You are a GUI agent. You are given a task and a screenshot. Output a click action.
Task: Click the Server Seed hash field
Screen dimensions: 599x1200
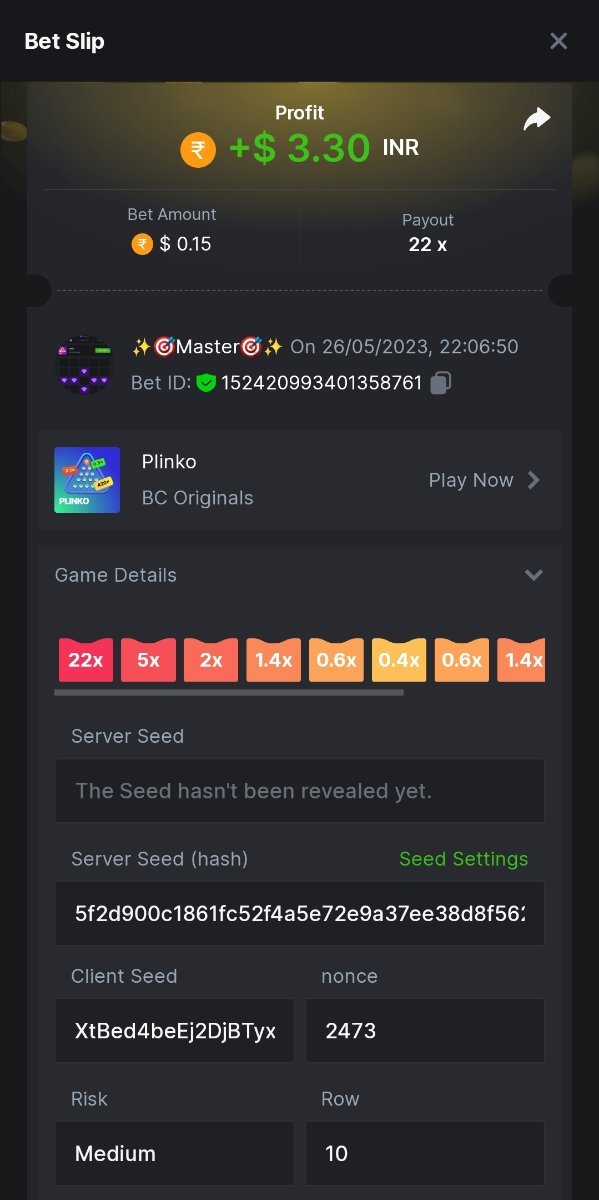(299, 913)
